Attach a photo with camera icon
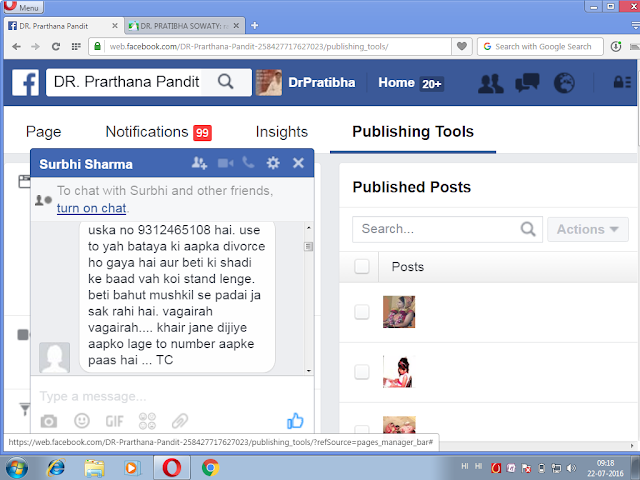This screenshot has height=480, width=640. [49, 421]
